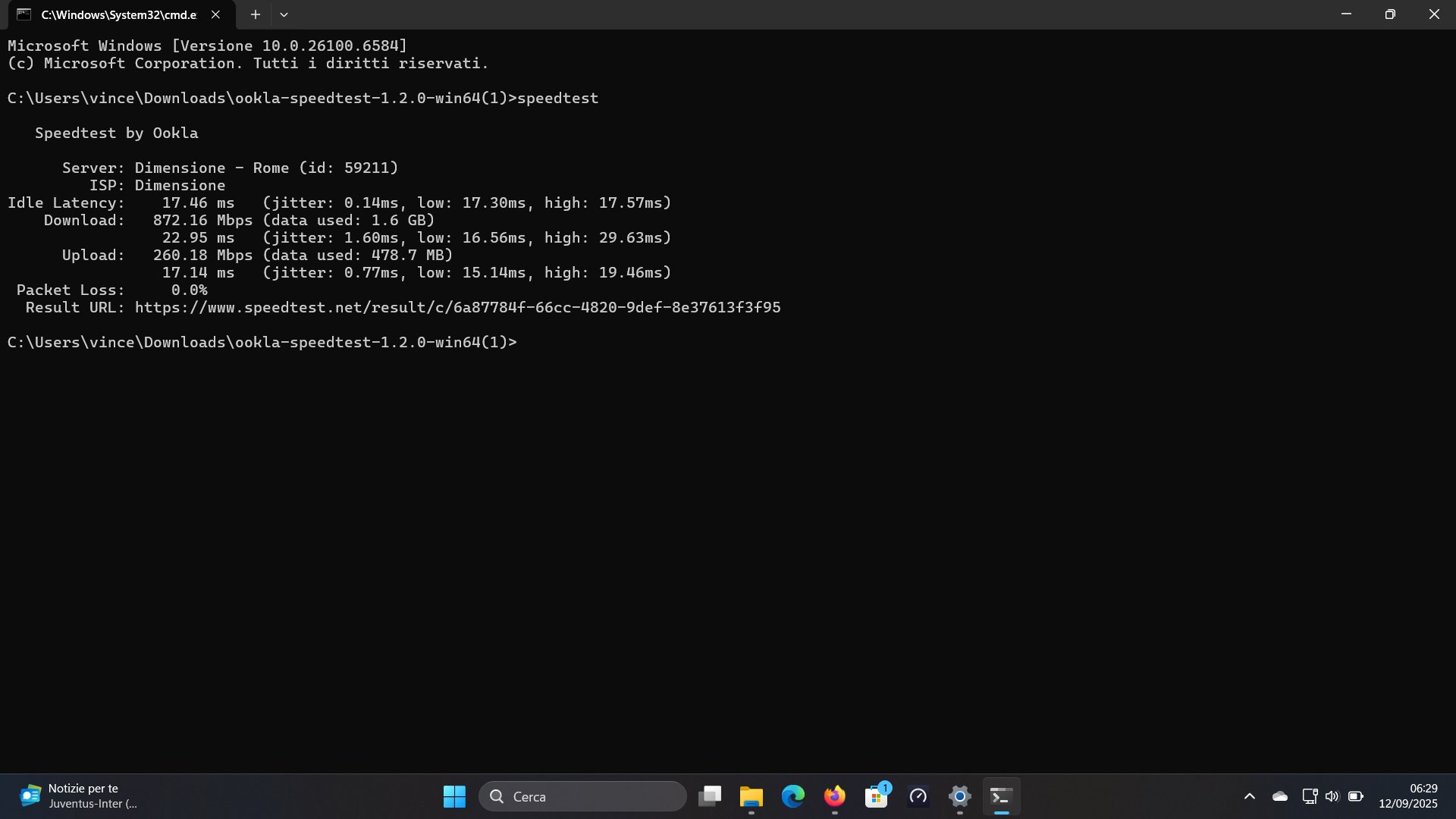
Task: Open the clock and date panel
Action: point(1407,796)
